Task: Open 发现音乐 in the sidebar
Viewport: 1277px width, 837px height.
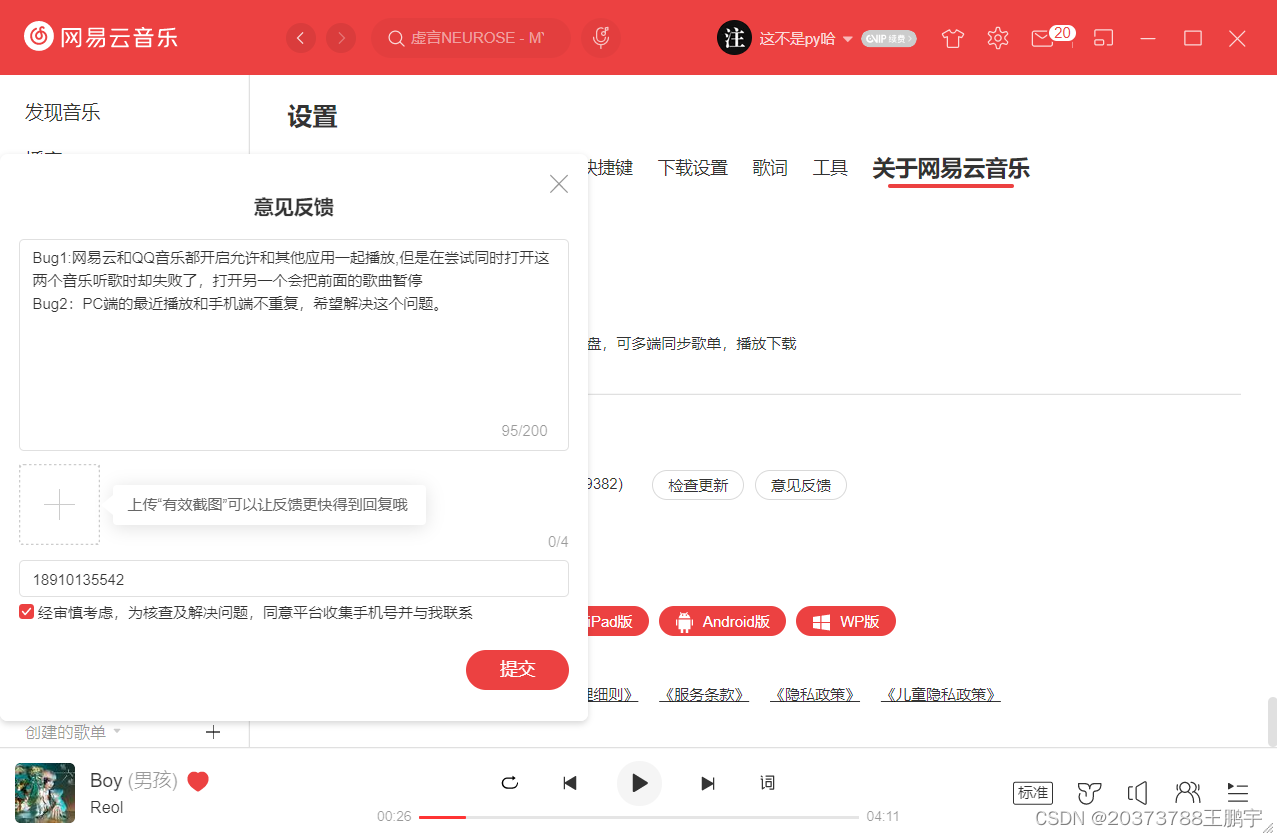Action: [x=63, y=112]
